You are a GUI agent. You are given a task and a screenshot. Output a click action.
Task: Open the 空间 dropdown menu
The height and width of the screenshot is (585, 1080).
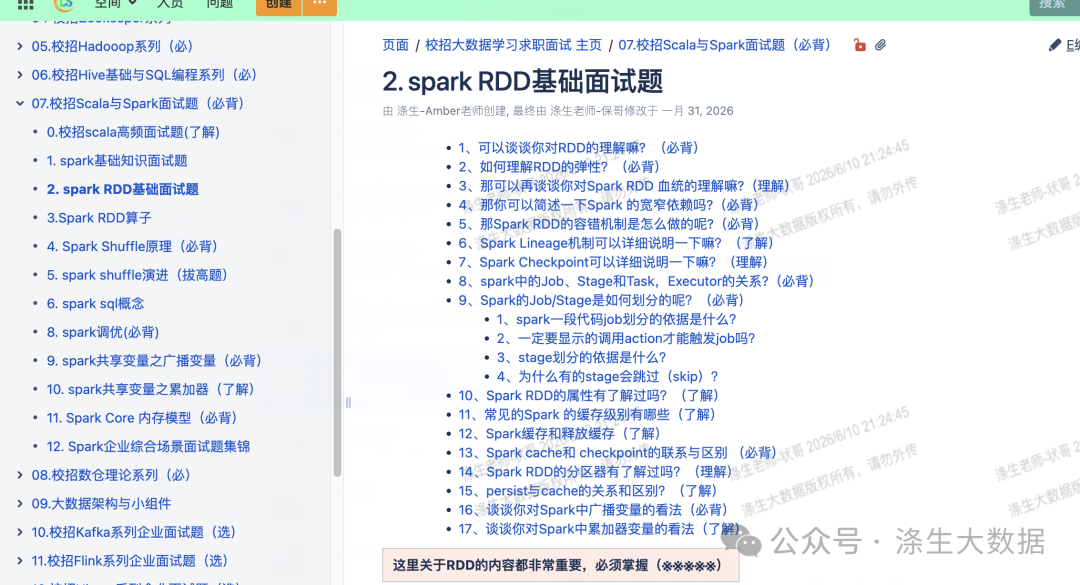click(115, 4)
